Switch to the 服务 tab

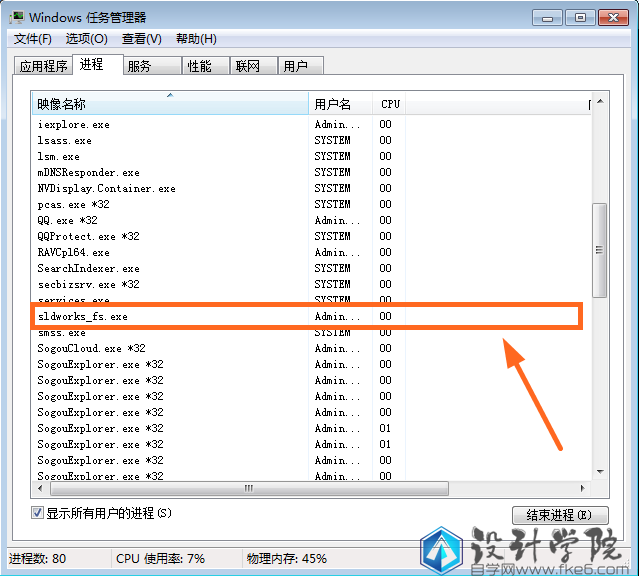click(x=139, y=66)
